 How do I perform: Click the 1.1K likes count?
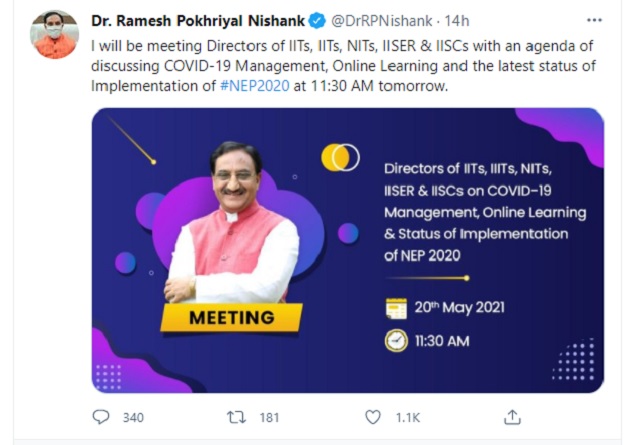(x=409, y=417)
